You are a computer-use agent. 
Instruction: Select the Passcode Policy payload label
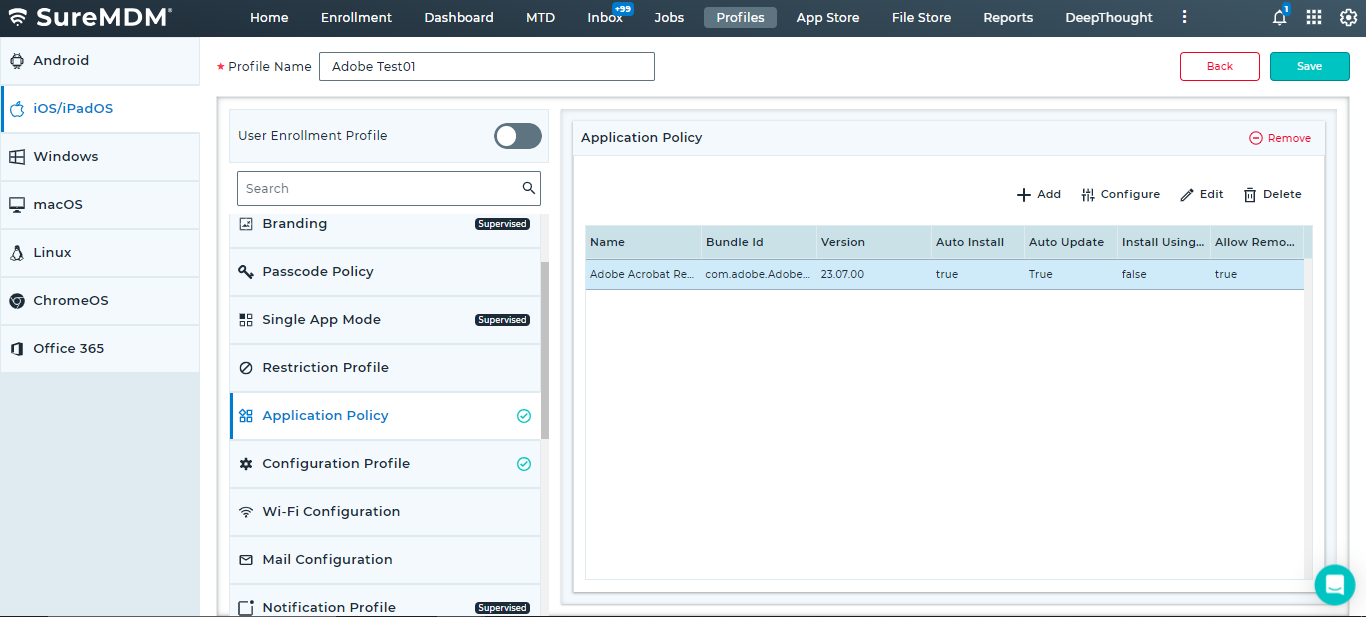[318, 272]
